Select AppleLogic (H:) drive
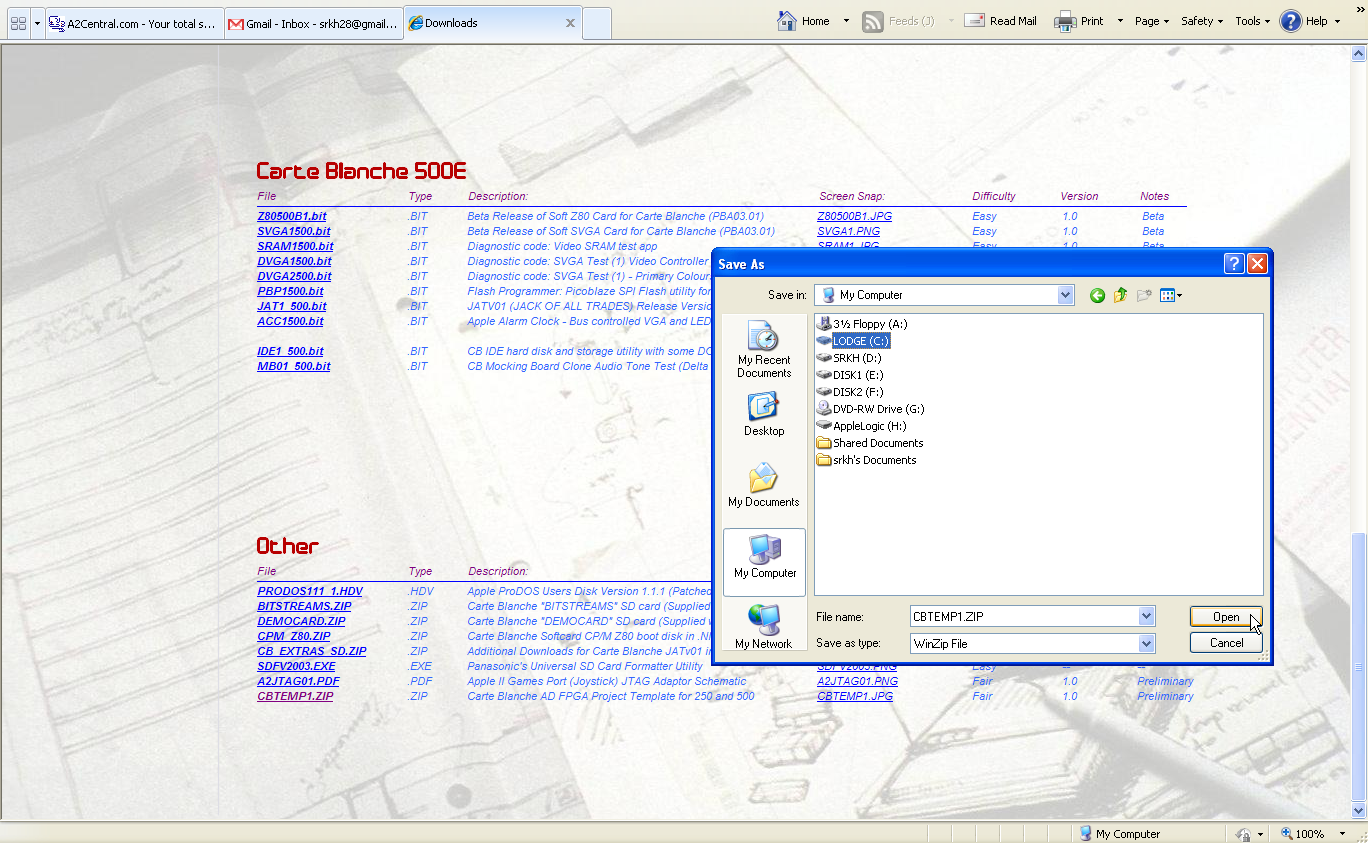 (x=861, y=426)
